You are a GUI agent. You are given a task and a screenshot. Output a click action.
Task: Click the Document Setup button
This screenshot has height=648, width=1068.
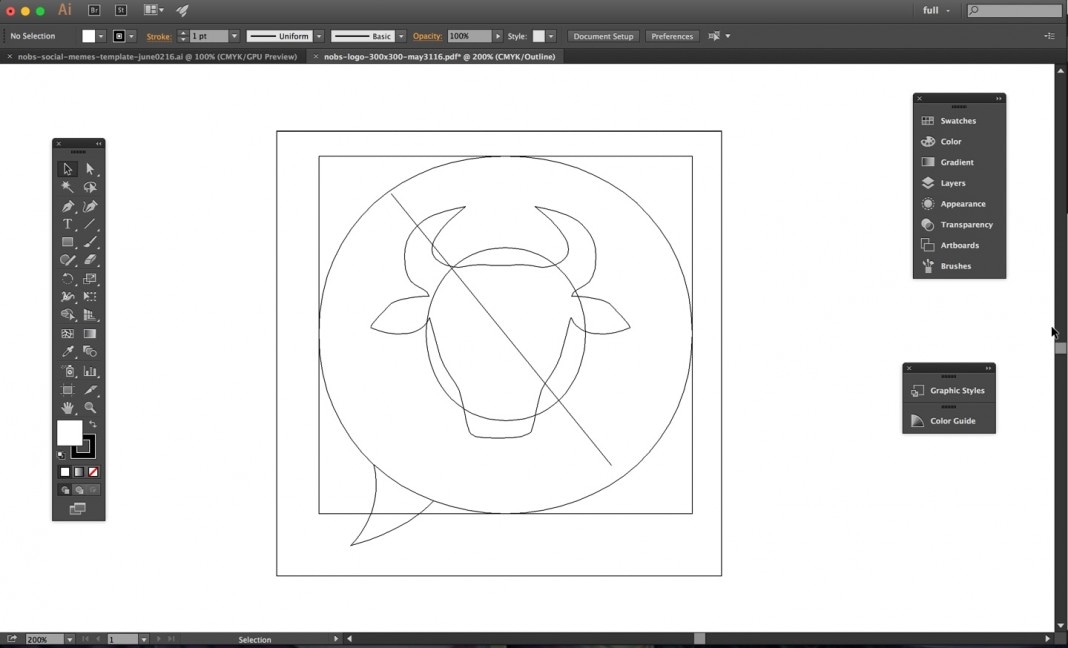point(603,36)
